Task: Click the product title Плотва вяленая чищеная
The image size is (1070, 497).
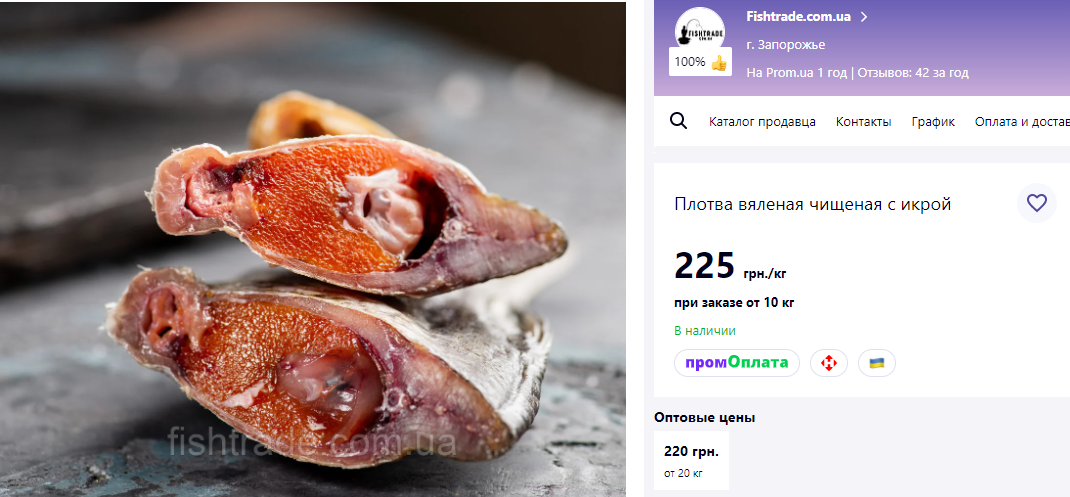Action: coord(812,204)
